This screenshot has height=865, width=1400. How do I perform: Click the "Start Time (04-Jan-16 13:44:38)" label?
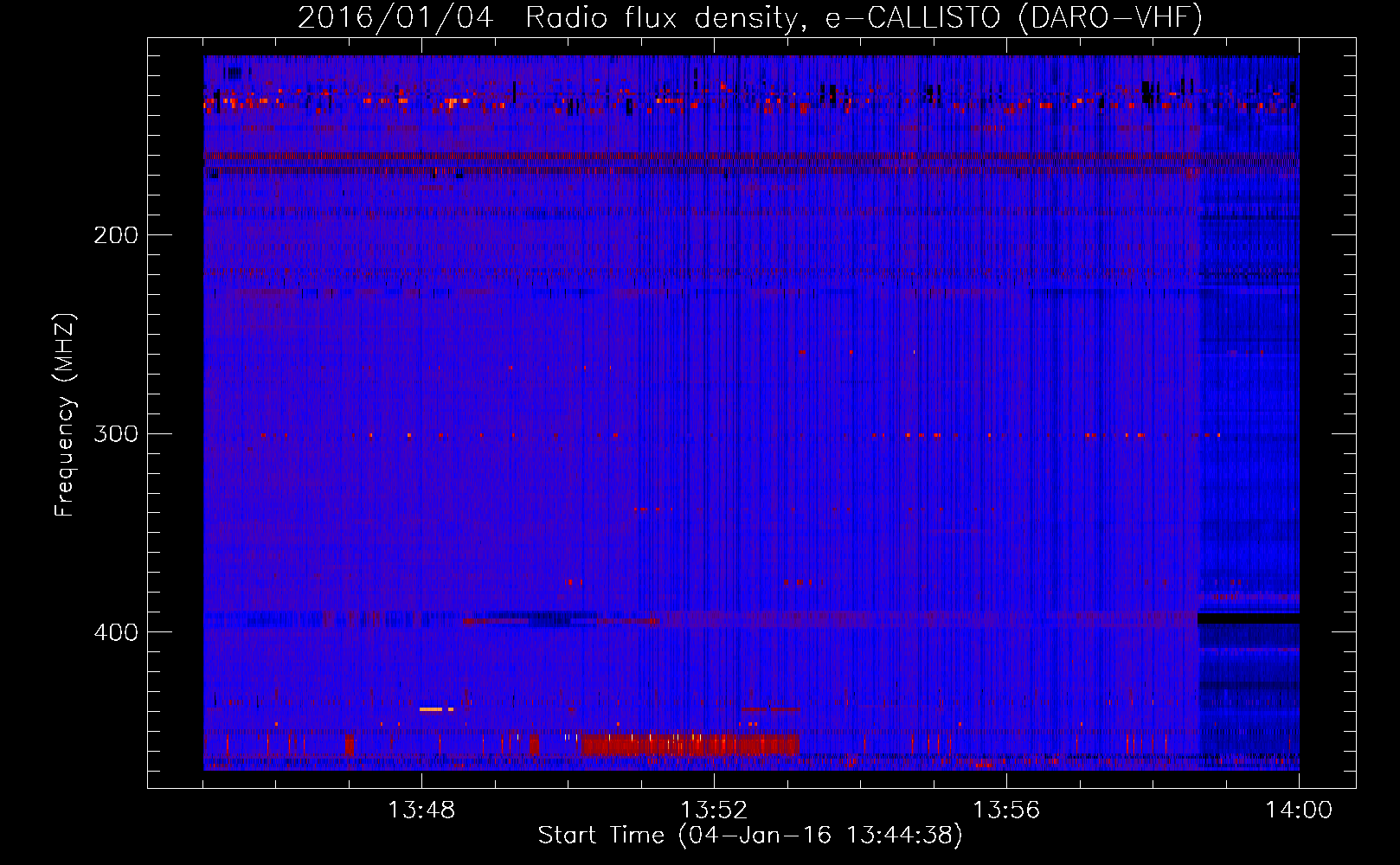pyautogui.click(x=750, y=836)
